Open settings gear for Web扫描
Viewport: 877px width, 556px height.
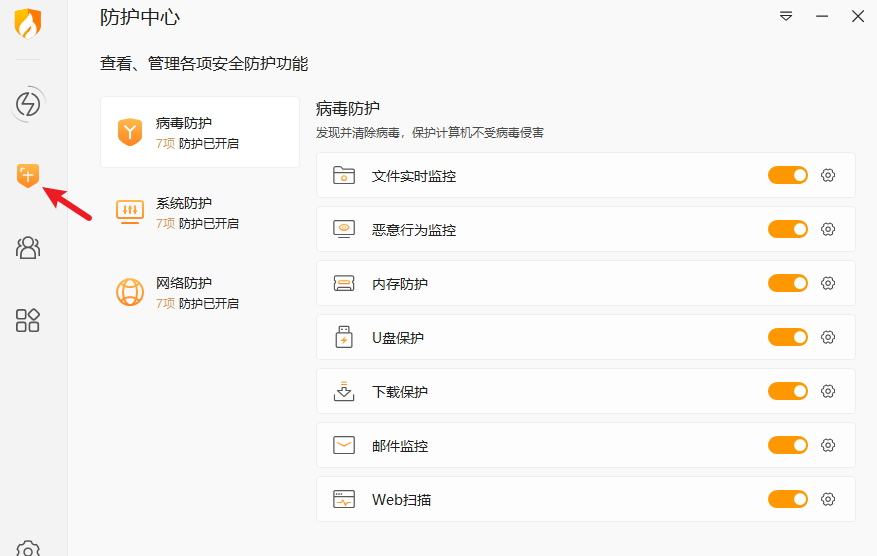pyautogui.click(x=828, y=499)
